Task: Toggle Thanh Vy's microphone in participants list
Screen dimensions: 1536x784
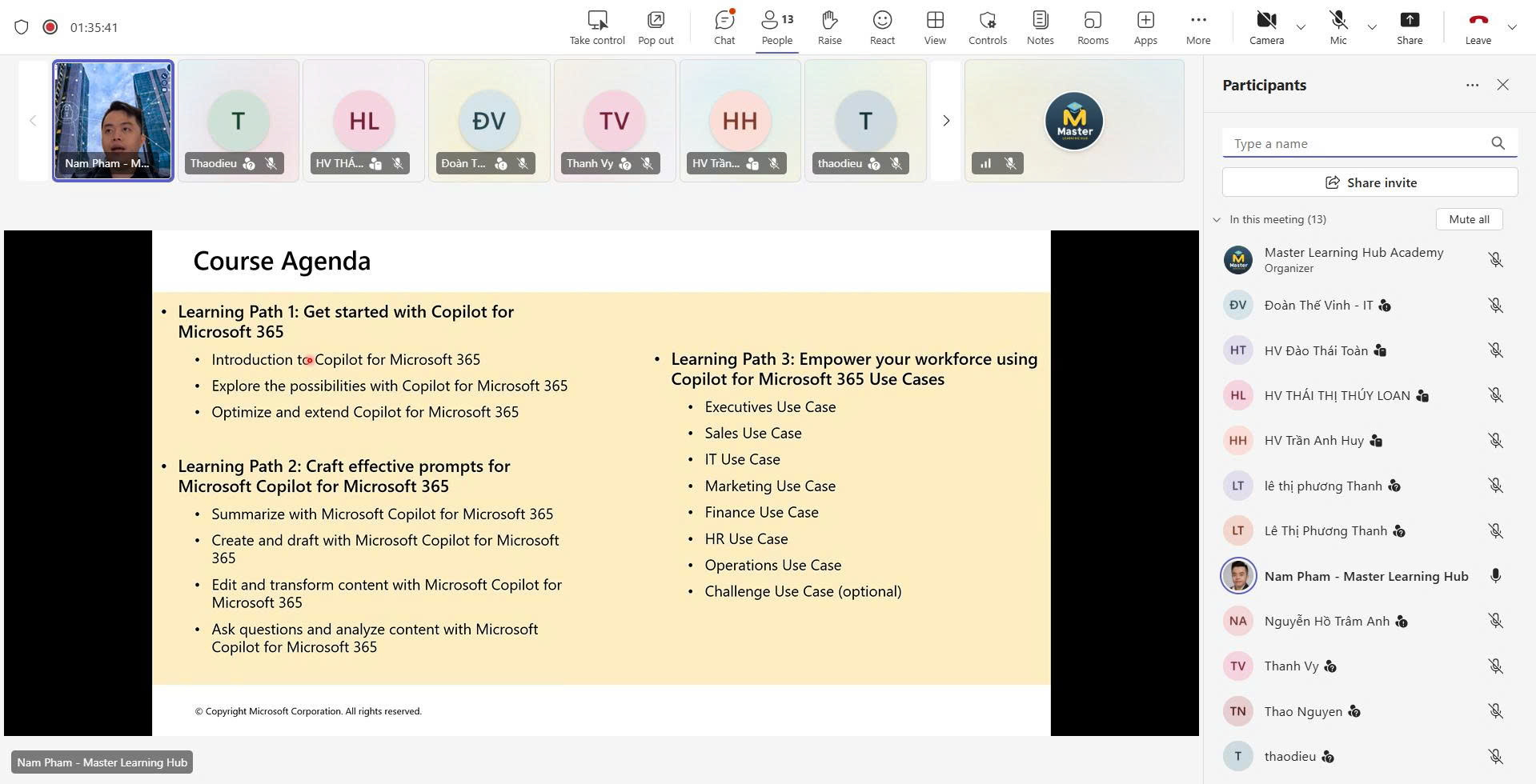Action: [1494, 666]
